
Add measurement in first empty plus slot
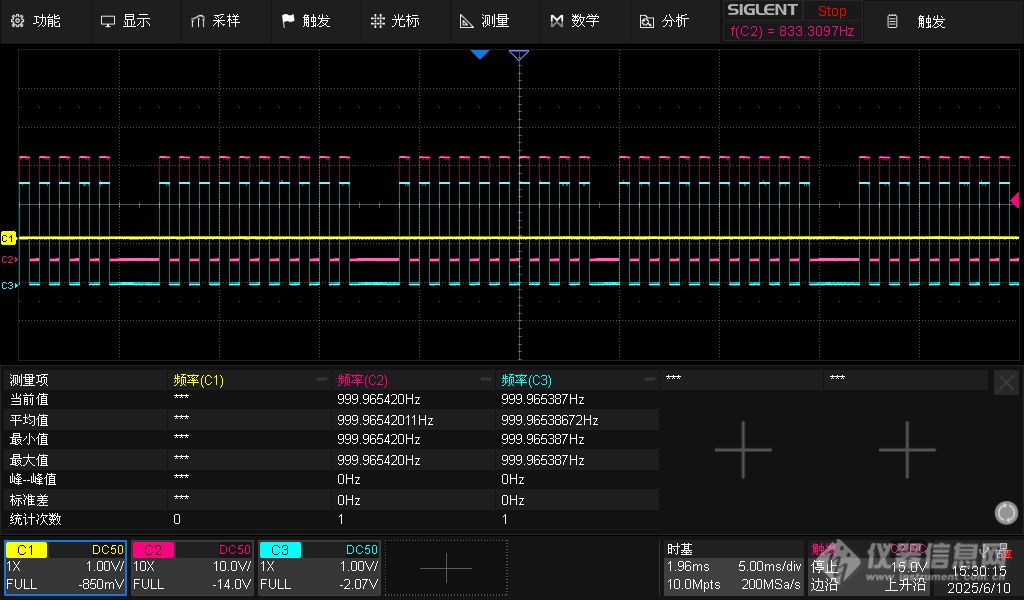point(742,449)
